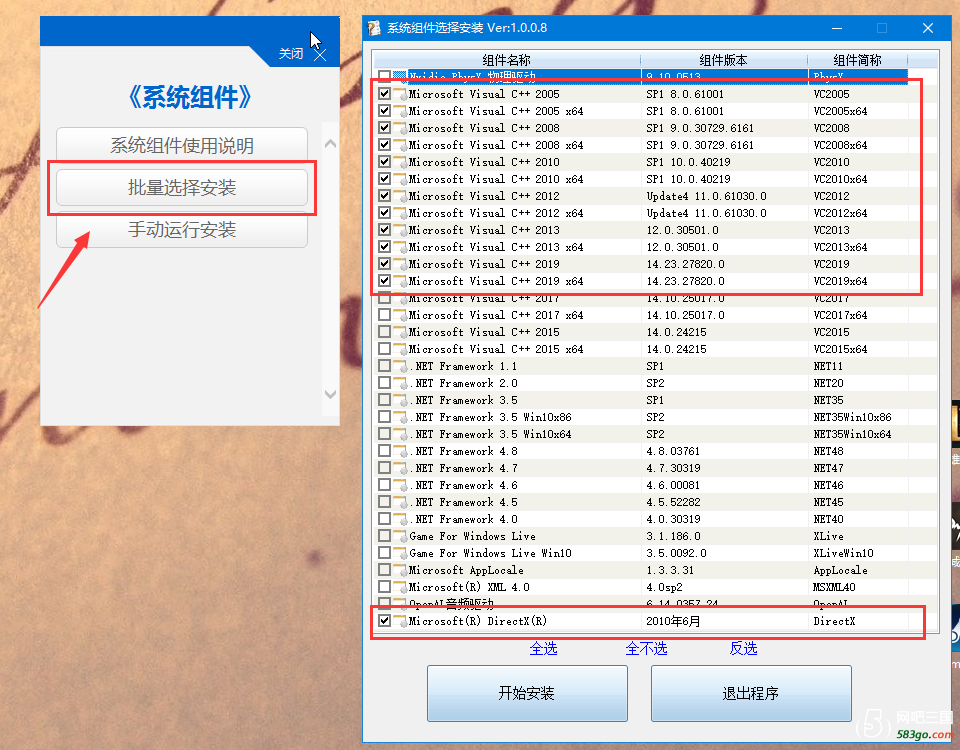960x750 pixels.
Task: Click the .NET Framework 4.0 package icon
Action: point(400,520)
